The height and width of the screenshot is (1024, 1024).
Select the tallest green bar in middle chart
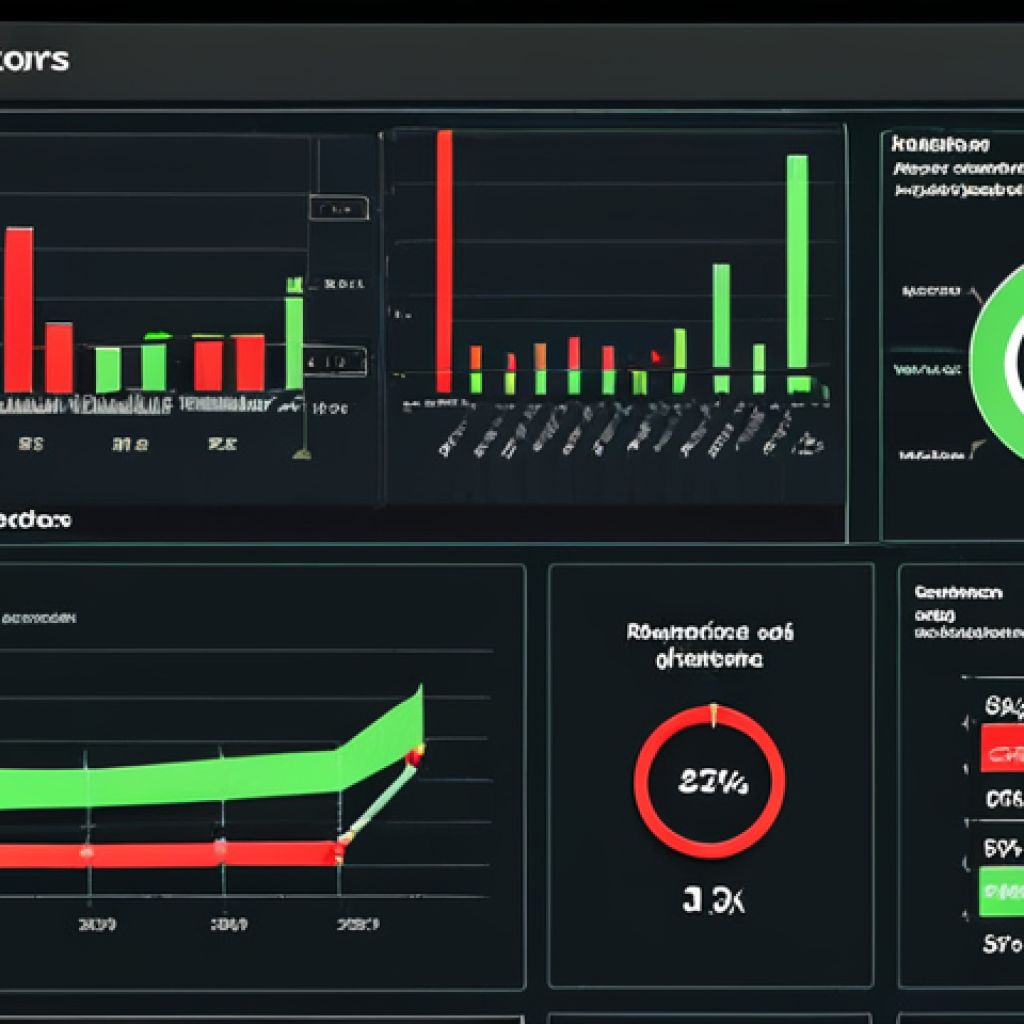tap(797, 274)
